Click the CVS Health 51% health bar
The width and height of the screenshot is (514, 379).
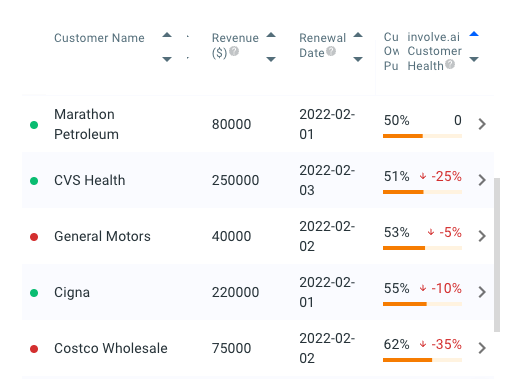[422, 192]
